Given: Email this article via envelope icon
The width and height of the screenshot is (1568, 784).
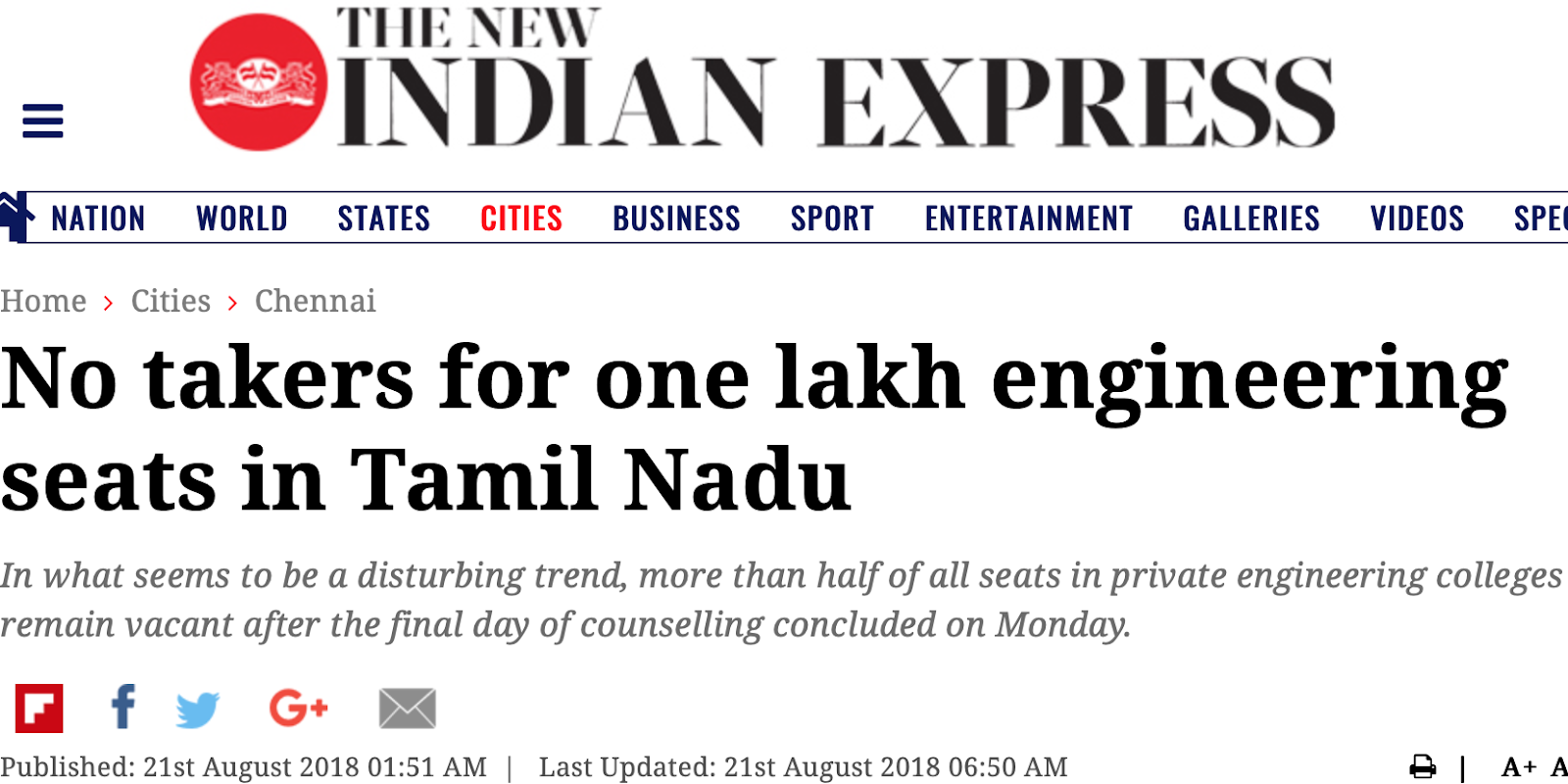Looking at the screenshot, I should point(407,709).
